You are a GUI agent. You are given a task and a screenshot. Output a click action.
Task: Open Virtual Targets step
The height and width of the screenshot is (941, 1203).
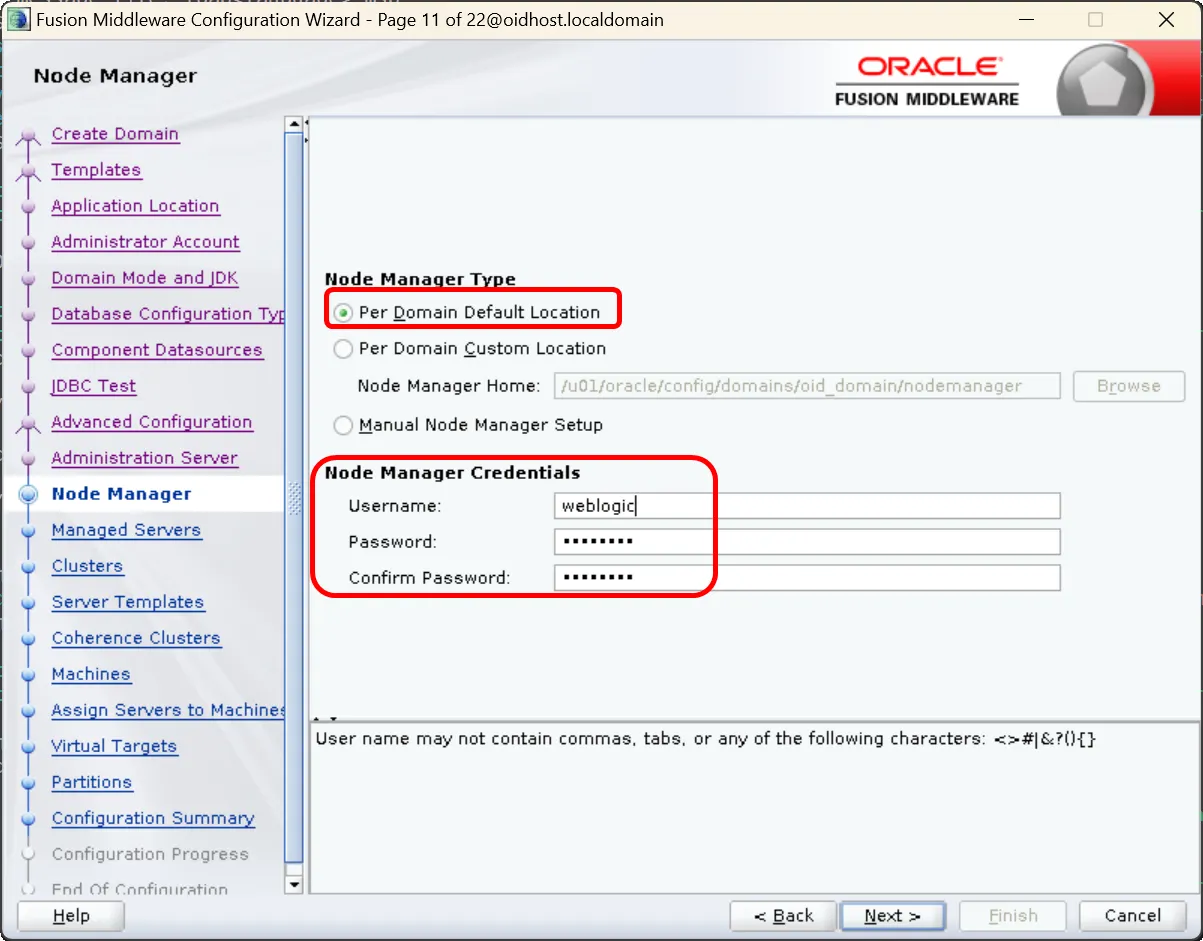coord(114,746)
